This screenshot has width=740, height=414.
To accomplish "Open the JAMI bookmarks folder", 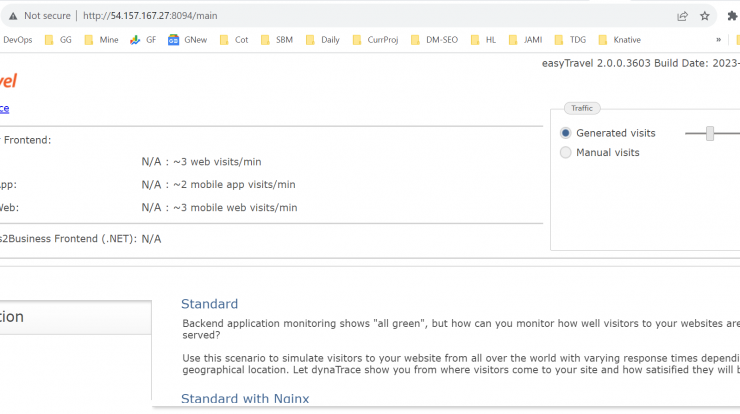I will [525, 40].
